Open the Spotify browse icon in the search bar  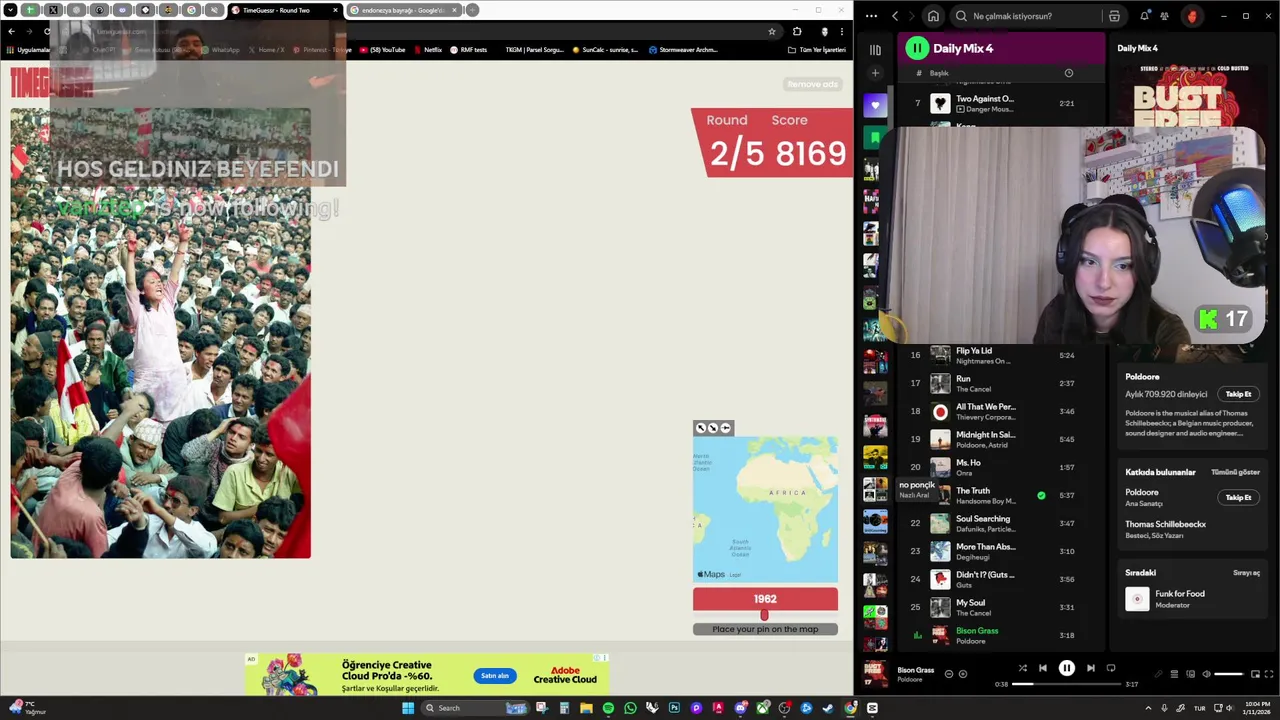tap(1114, 16)
